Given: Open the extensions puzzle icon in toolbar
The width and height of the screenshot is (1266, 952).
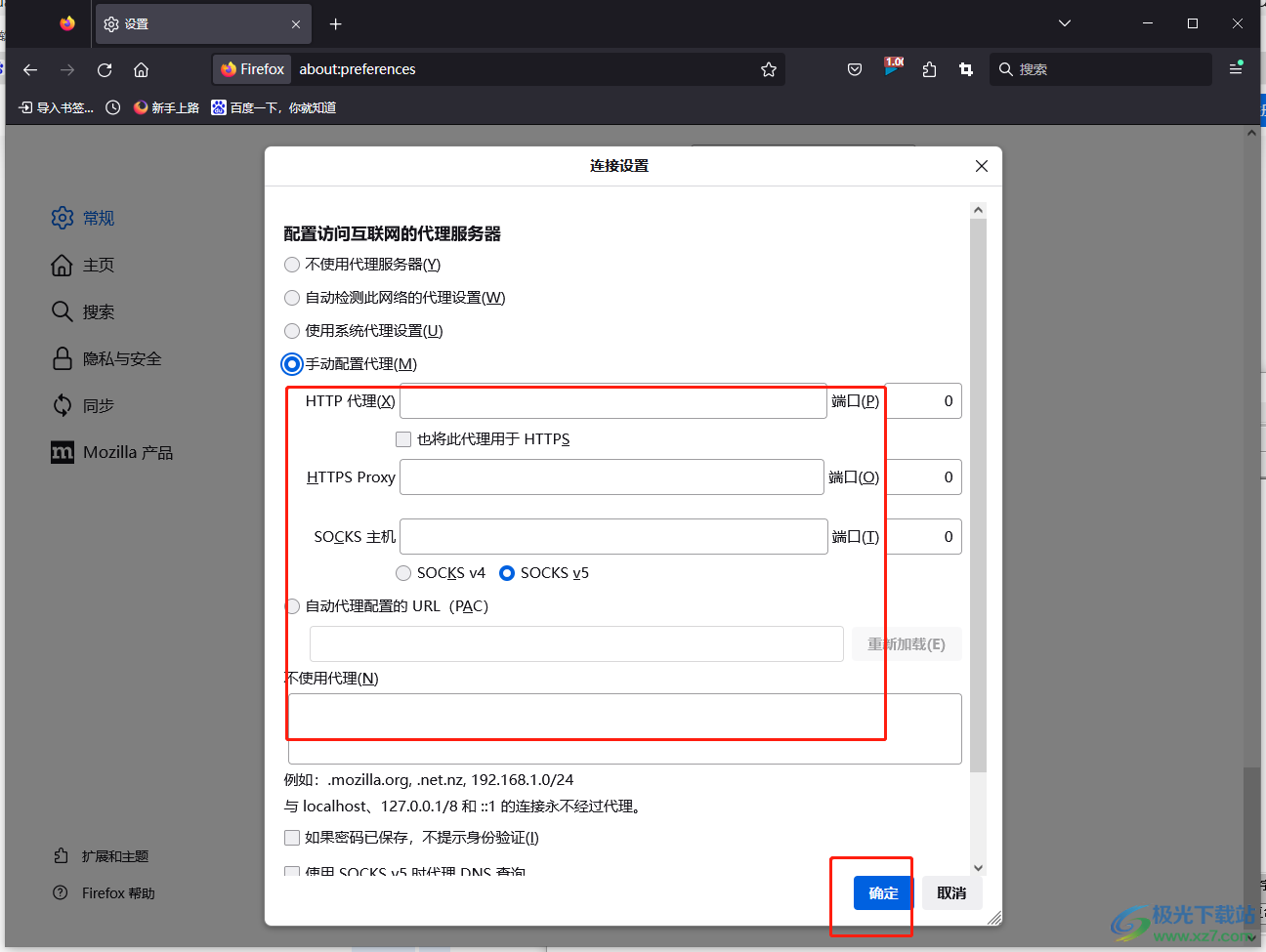Looking at the screenshot, I should coord(929,69).
